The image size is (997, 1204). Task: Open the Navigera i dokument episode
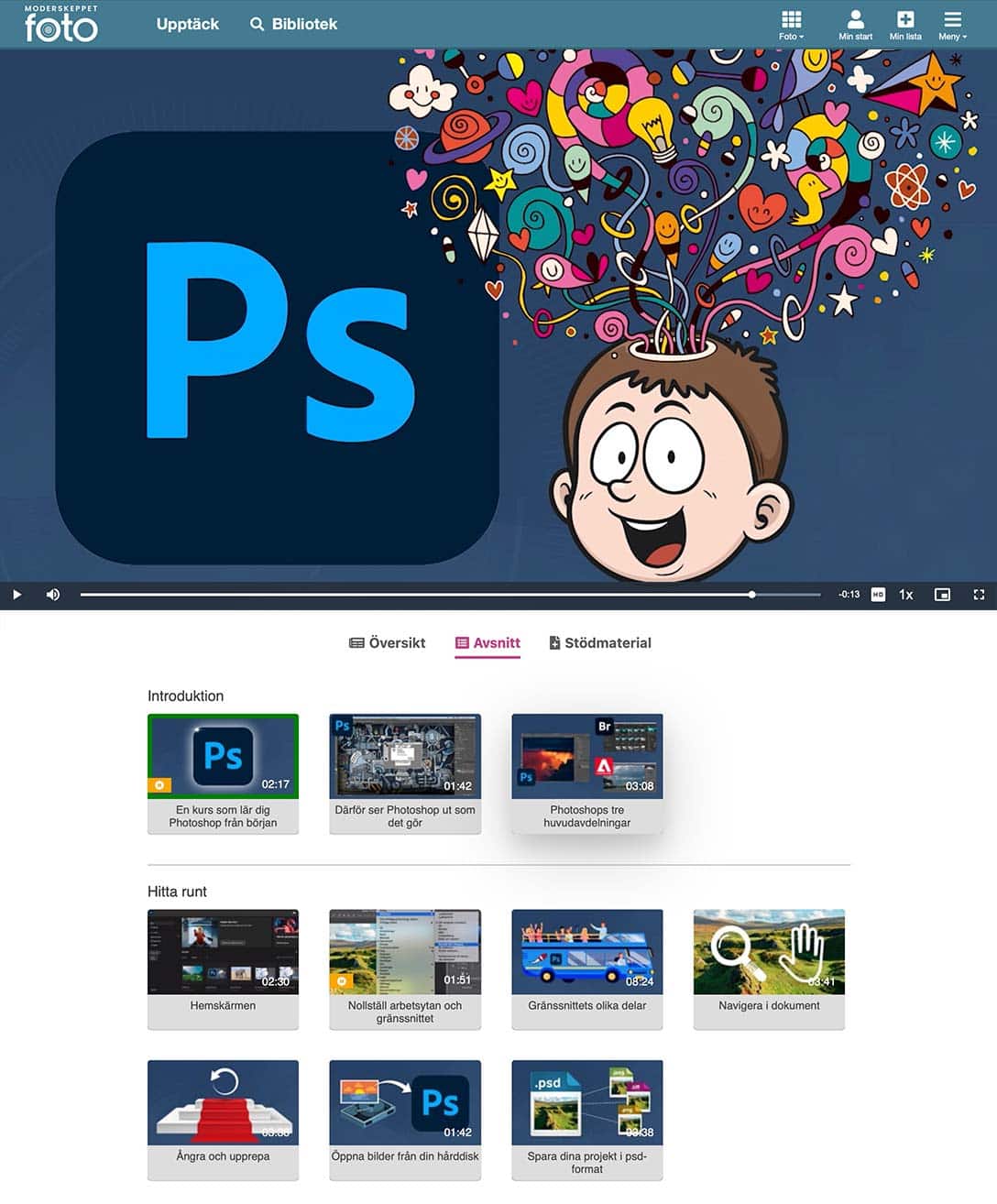tap(769, 969)
